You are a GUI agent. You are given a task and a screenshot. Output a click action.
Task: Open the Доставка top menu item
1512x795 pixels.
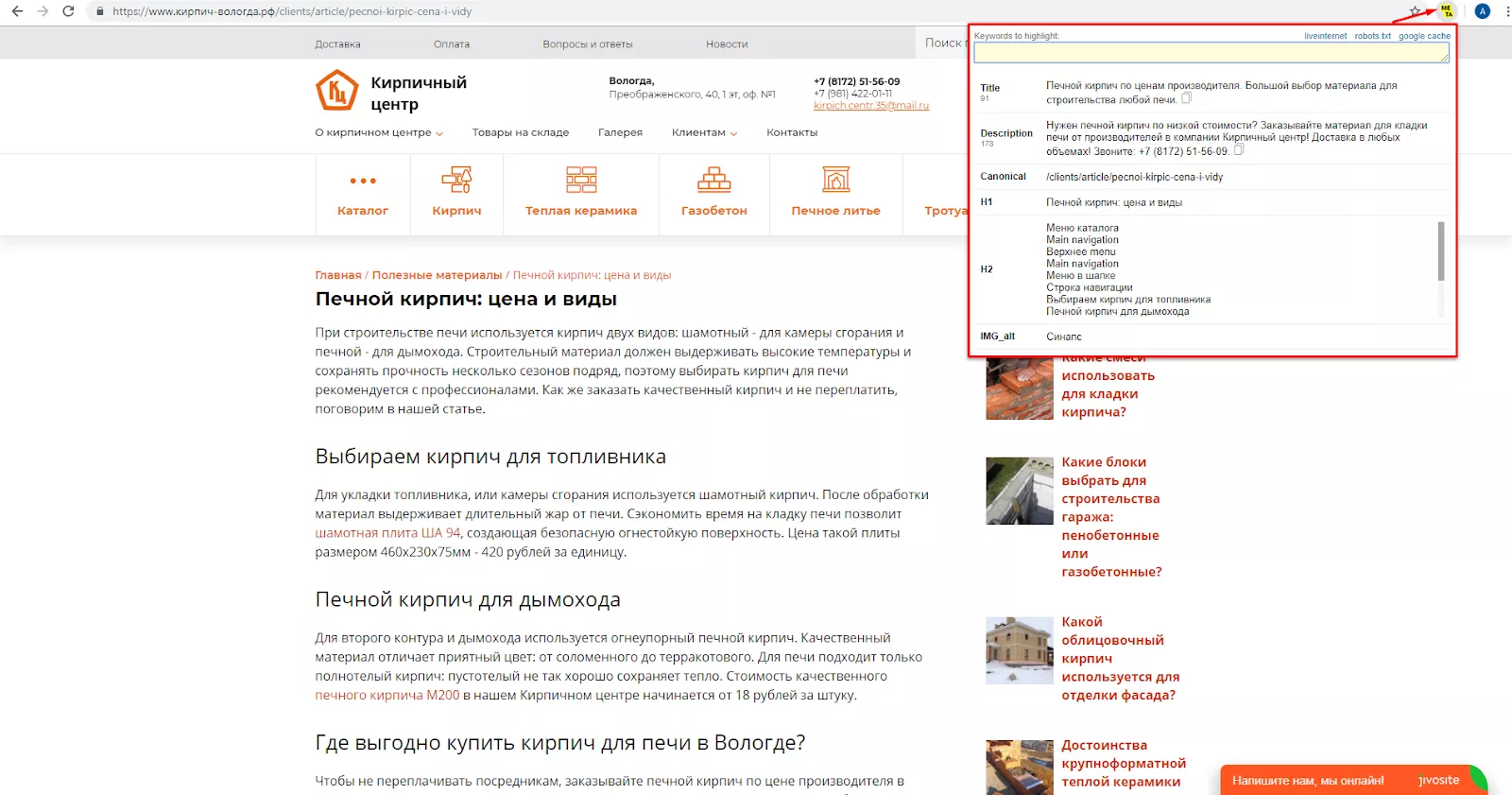[x=337, y=44]
